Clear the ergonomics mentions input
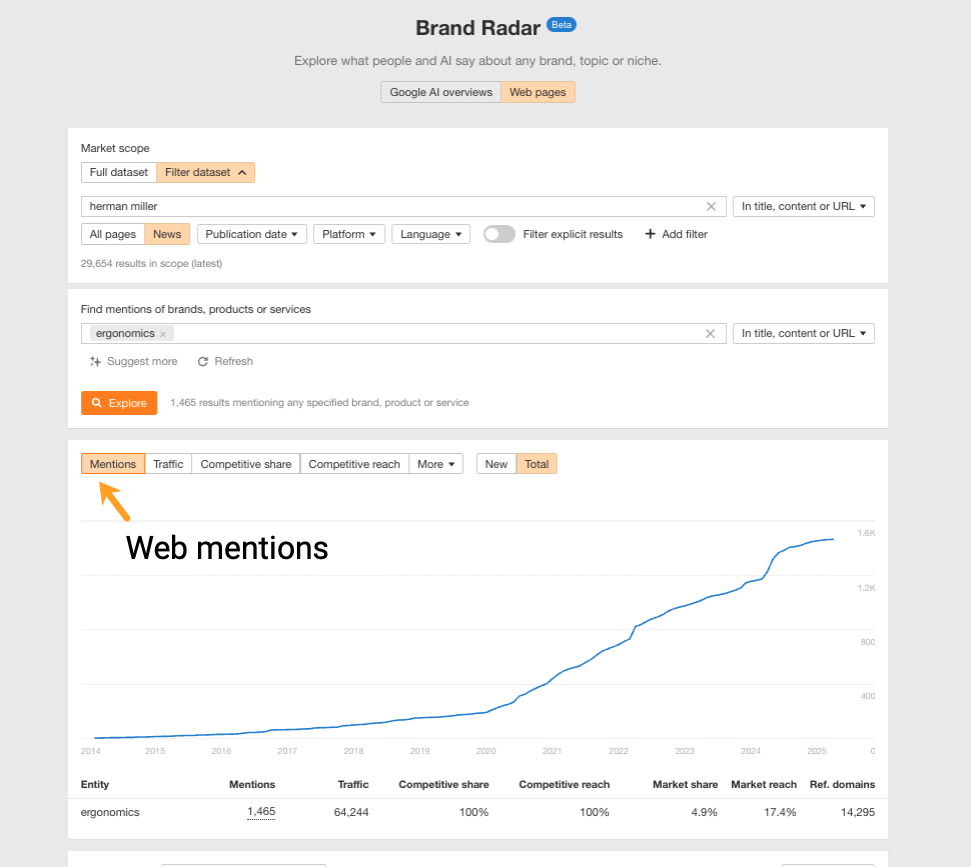 tap(710, 333)
